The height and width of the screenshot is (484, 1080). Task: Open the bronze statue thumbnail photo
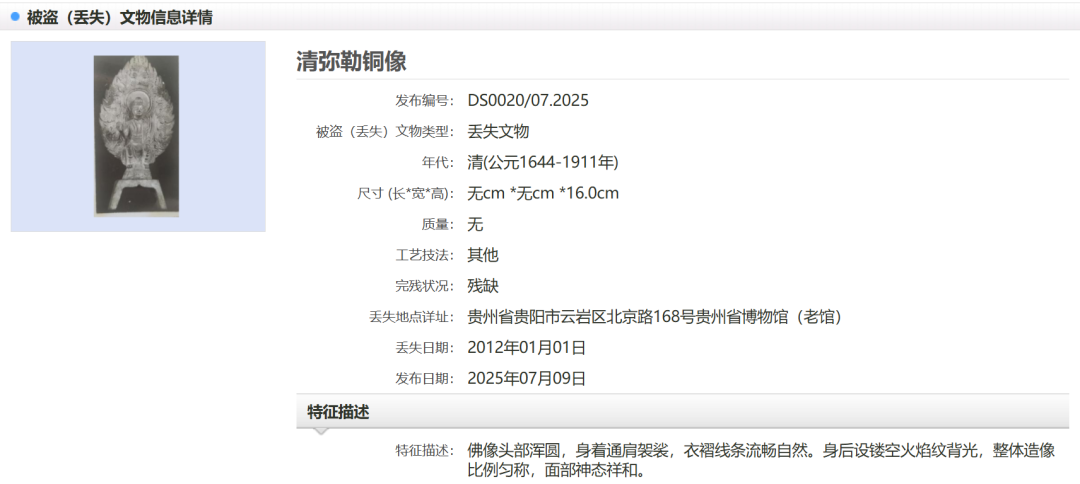(x=137, y=136)
